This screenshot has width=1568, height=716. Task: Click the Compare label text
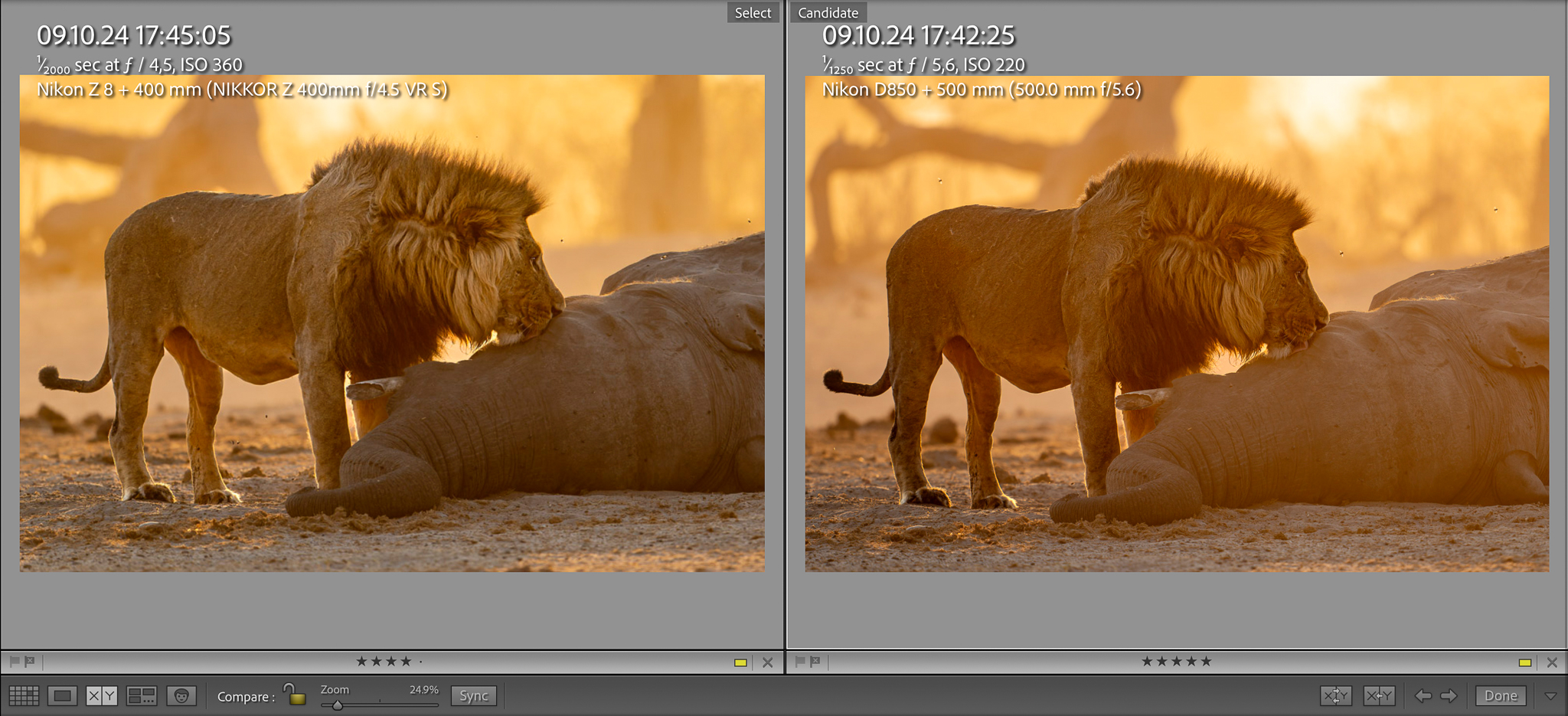pos(245,697)
